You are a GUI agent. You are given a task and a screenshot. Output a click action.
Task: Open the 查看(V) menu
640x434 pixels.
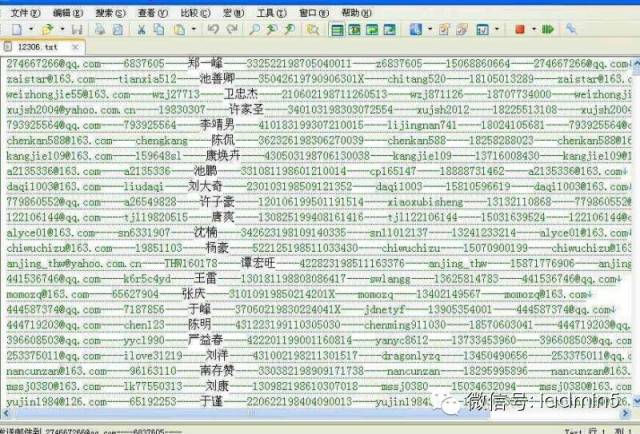pos(153,13)
